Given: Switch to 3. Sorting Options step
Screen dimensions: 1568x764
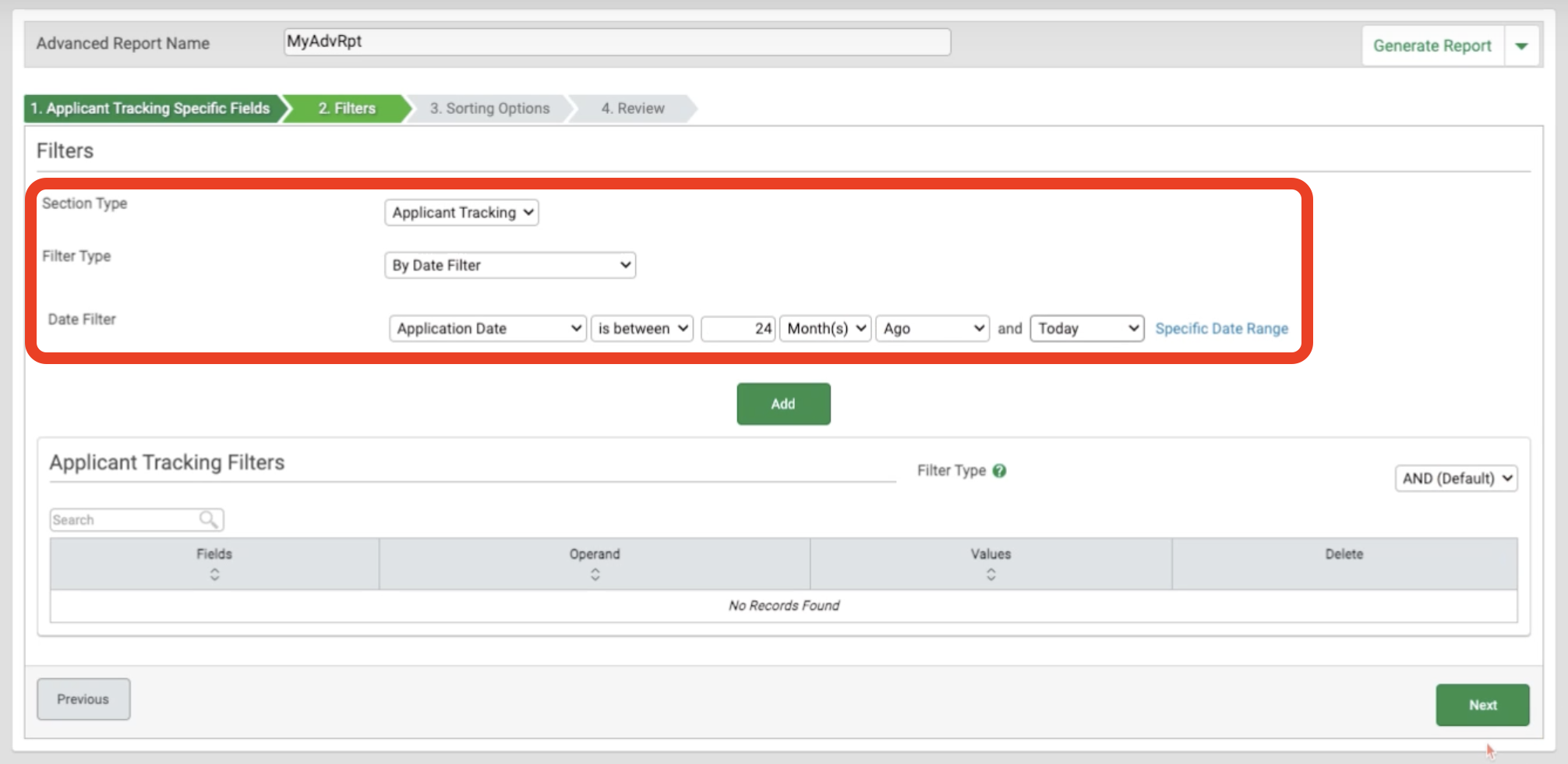Looking at the screenshot, I should [x=489, y=108].
